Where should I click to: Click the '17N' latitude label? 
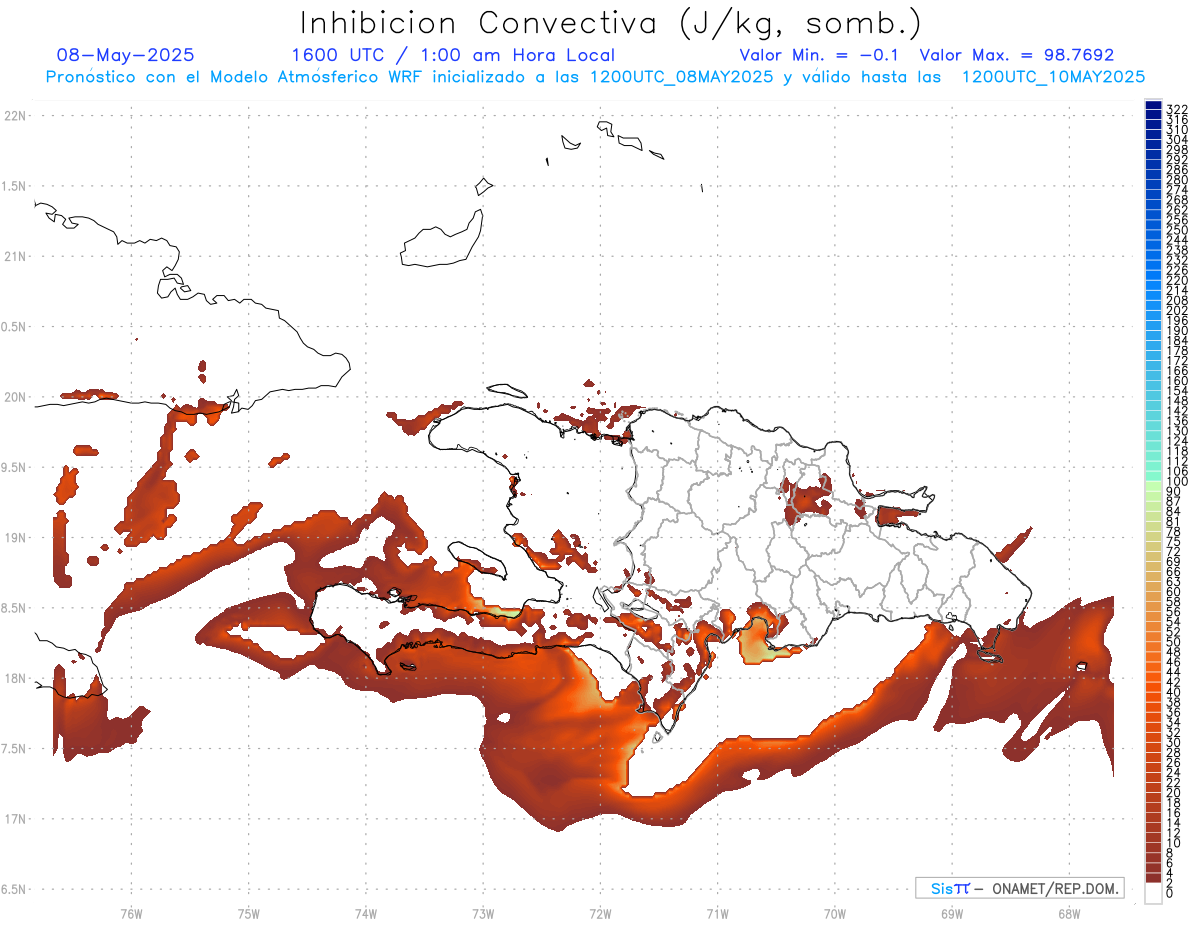16,819
